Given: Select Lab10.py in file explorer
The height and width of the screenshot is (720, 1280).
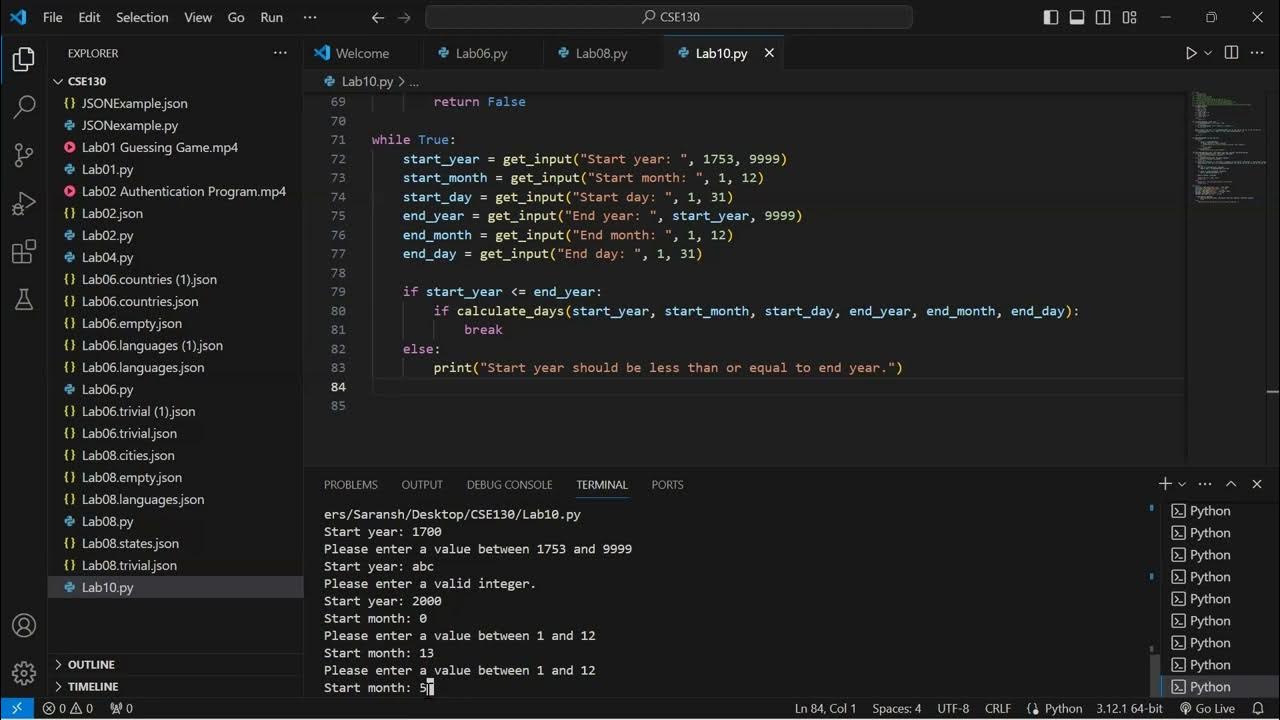Looking at the screenshot, I should click(x=175, y=587).
